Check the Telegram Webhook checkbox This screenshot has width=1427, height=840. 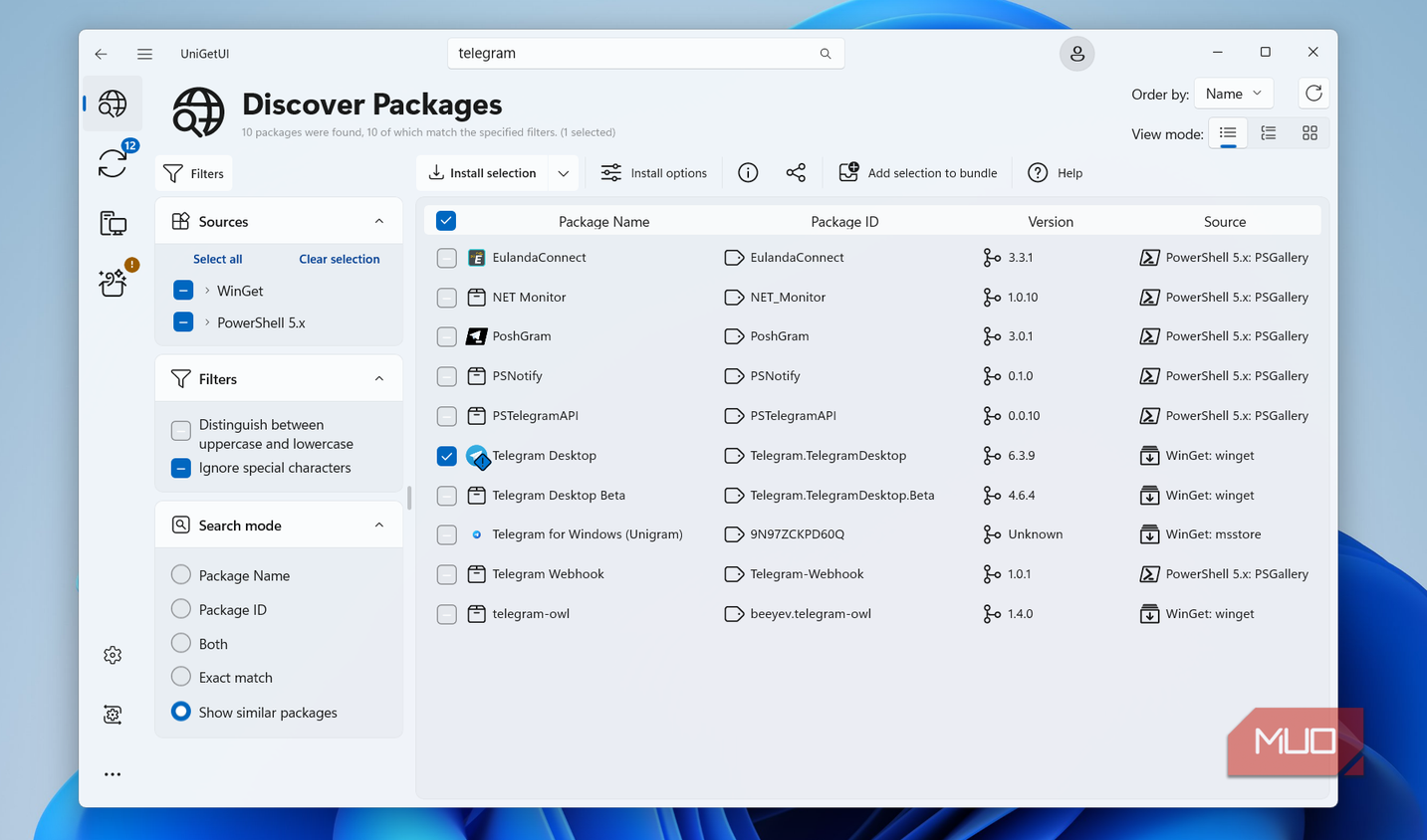(x=447, y=574)
